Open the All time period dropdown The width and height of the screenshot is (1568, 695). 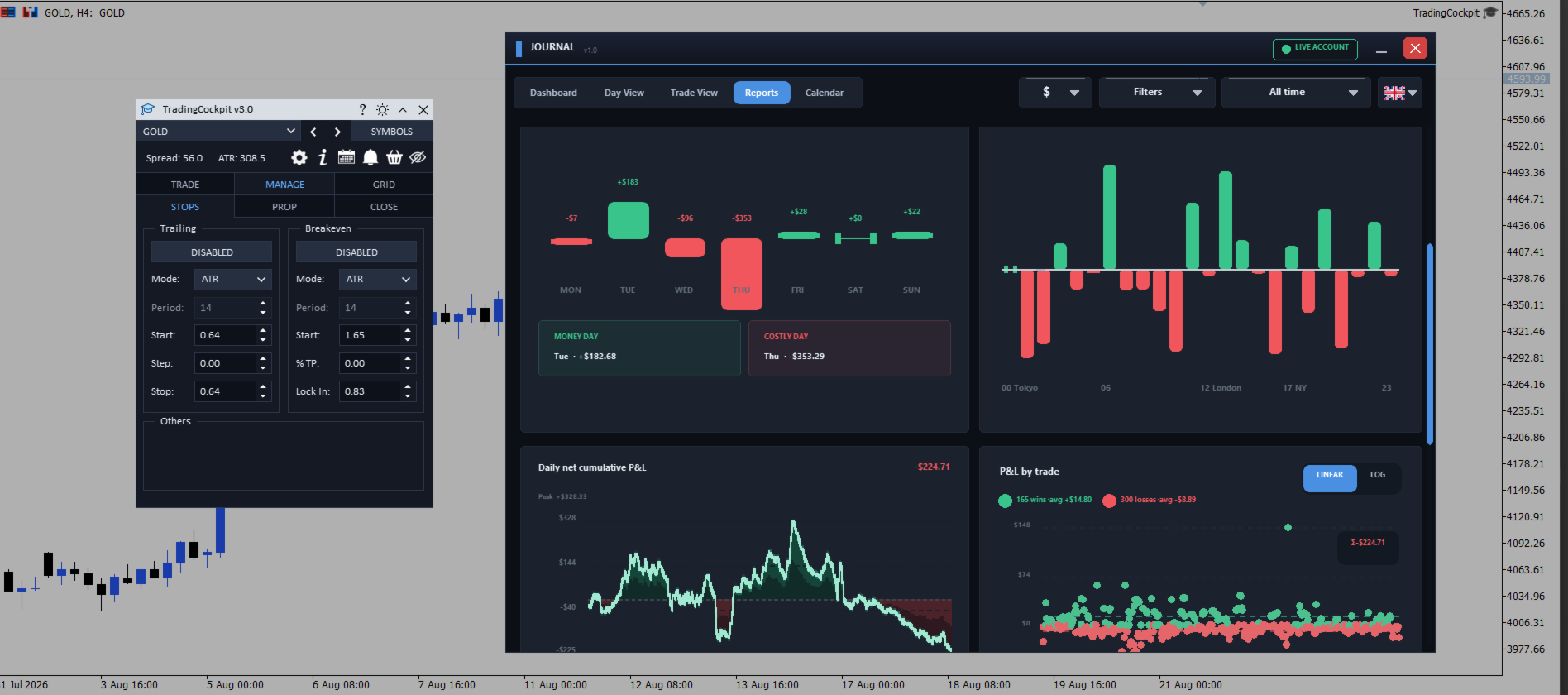pos(1296,93)
